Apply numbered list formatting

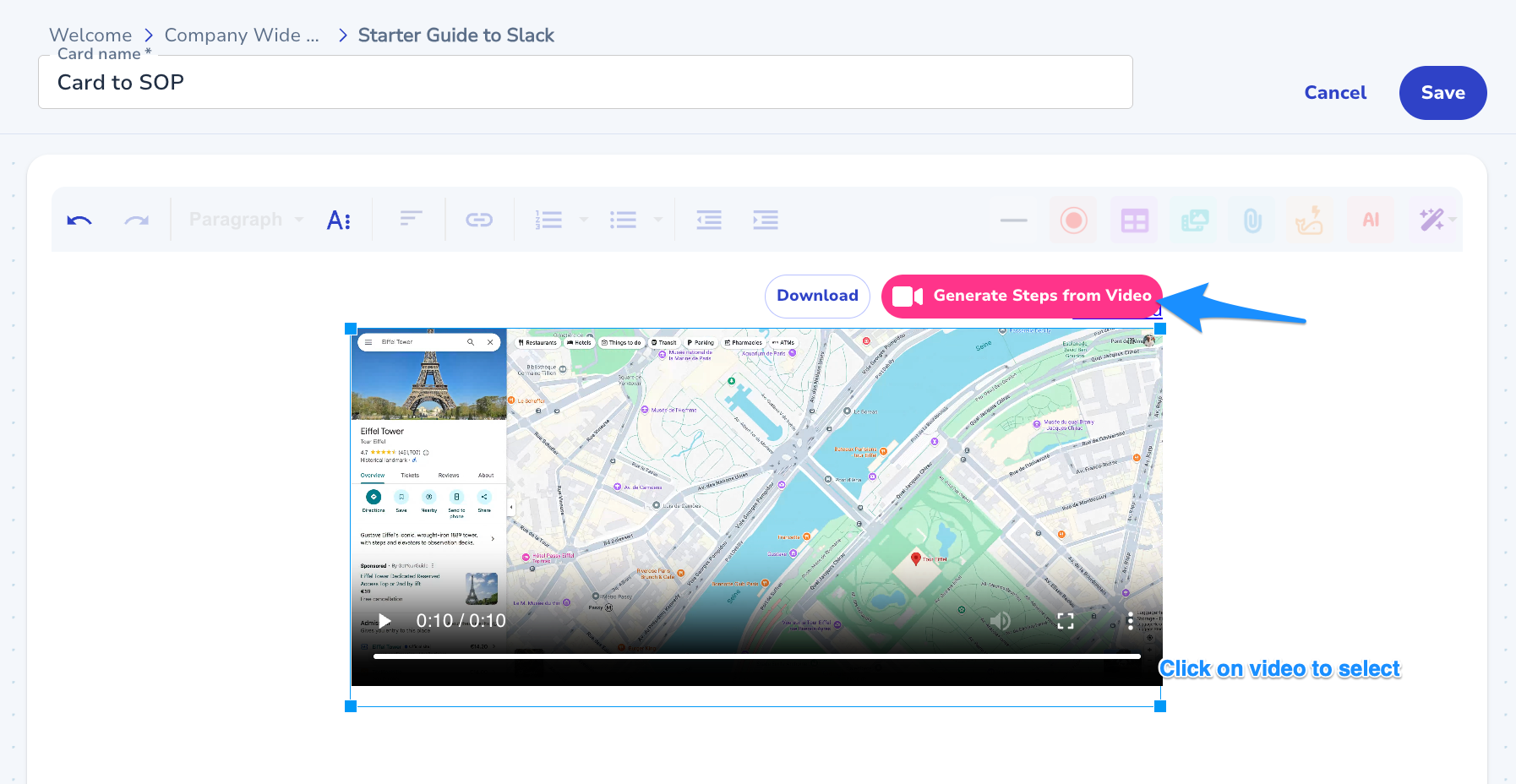(x=548, y=220)
